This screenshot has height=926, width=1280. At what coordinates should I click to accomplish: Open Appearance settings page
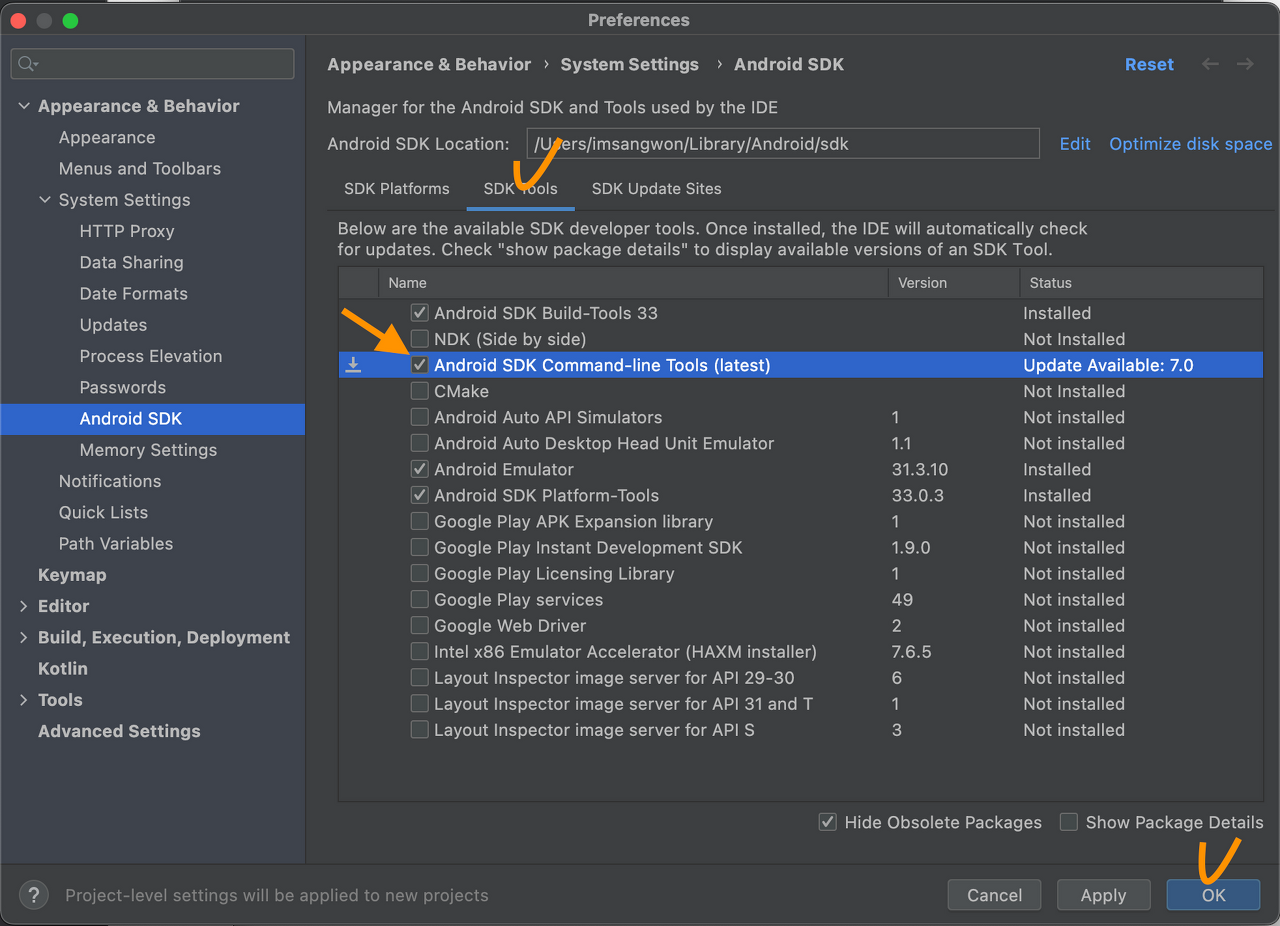(107, 137)
